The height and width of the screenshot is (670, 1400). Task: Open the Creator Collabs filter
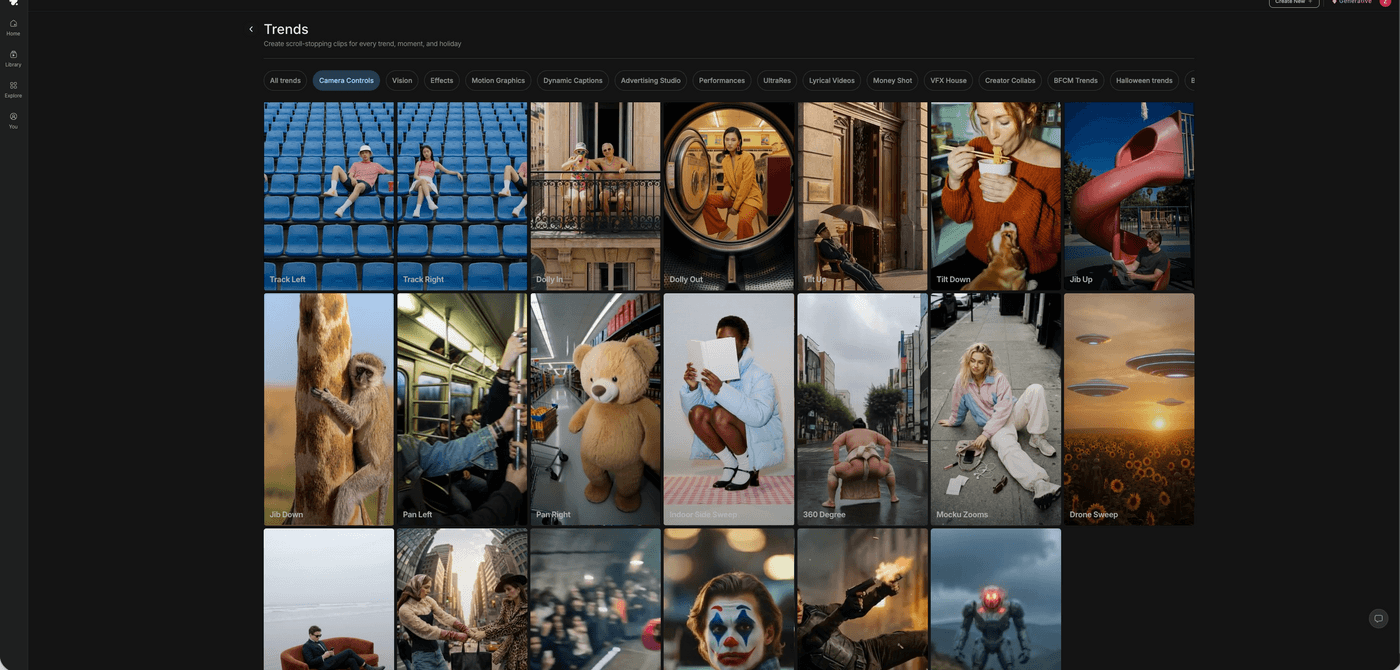(x=1010, y=80)
